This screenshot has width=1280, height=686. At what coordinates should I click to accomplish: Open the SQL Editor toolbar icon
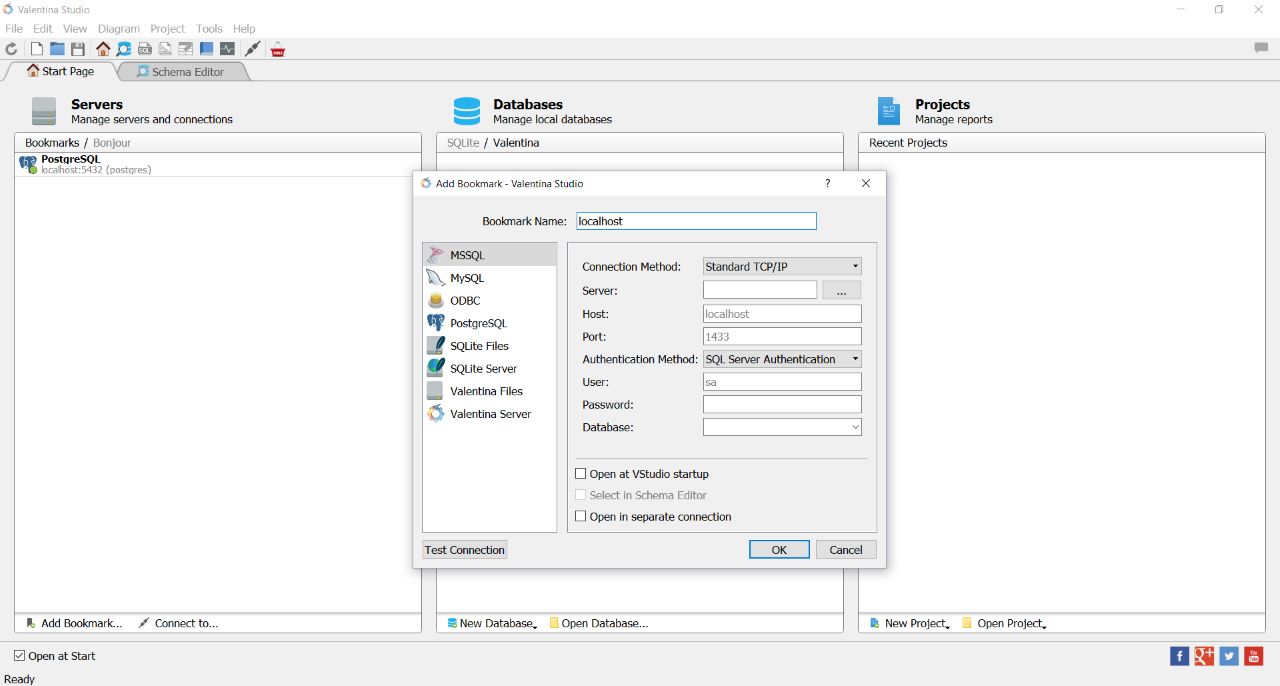coord(145,49)
